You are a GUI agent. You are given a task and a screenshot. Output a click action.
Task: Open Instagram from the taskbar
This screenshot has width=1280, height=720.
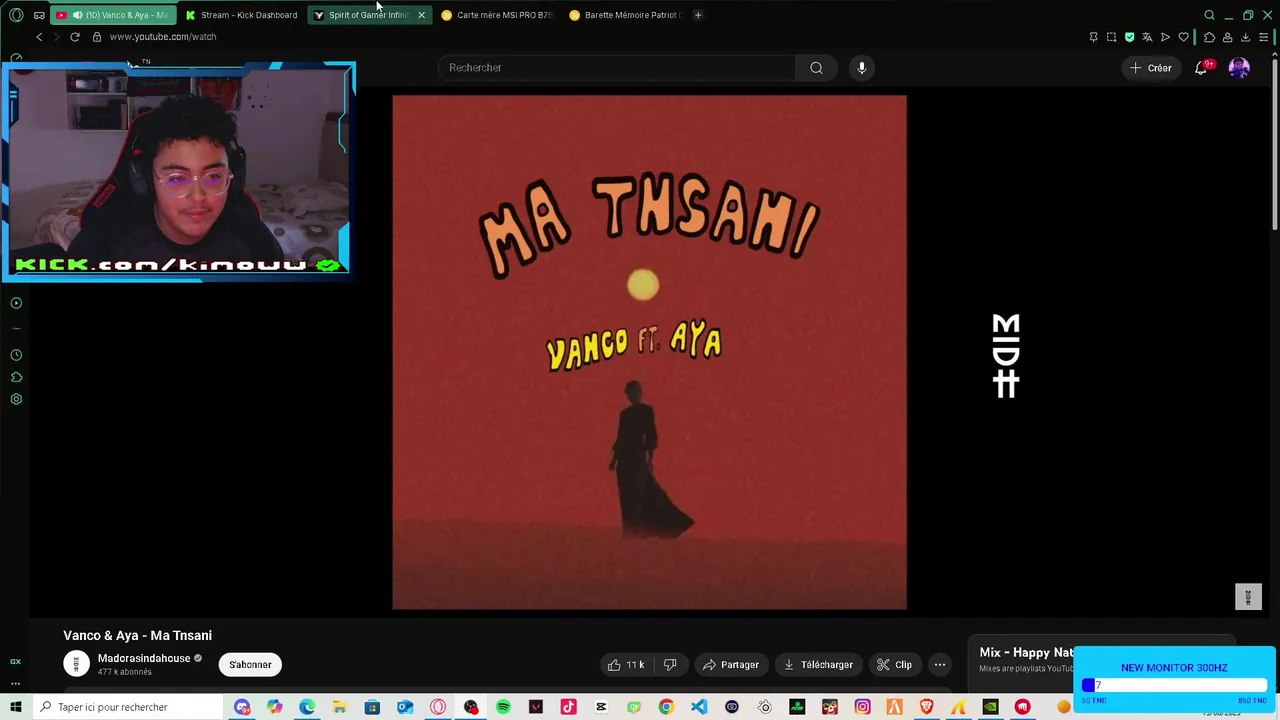862,707
